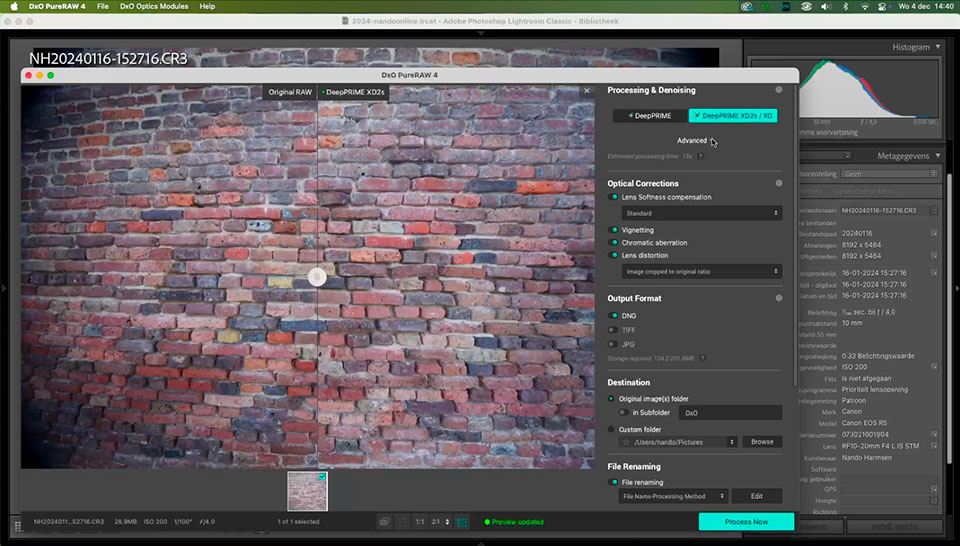Image resolution: width=960 pixels, height=546 pixels.
Task: Click the Processing & Denoising info dot
Action: point(779,90)
